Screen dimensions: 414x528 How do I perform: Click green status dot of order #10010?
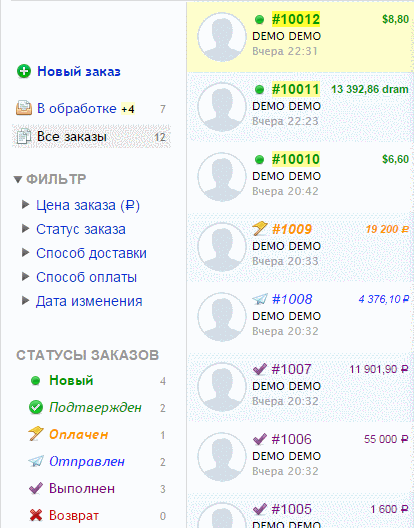(x=259, y=160)
